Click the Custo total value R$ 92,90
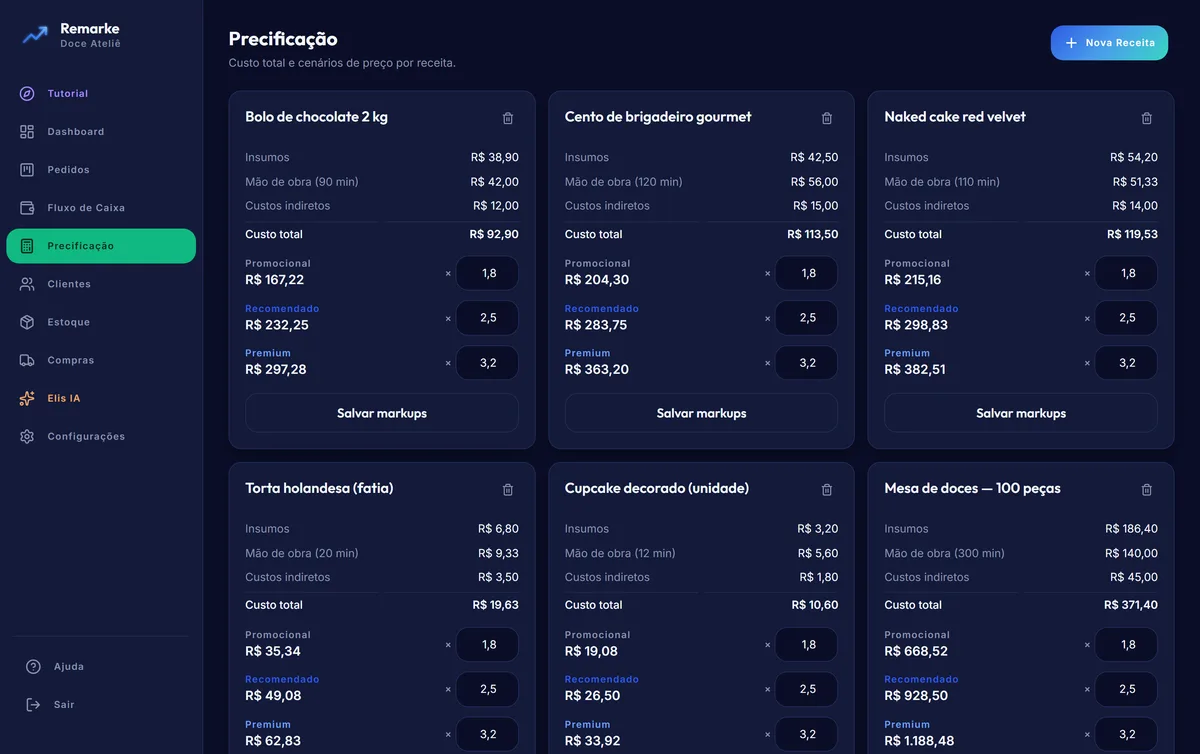This screenshot has width=1200, height=754. coord(494,234)
